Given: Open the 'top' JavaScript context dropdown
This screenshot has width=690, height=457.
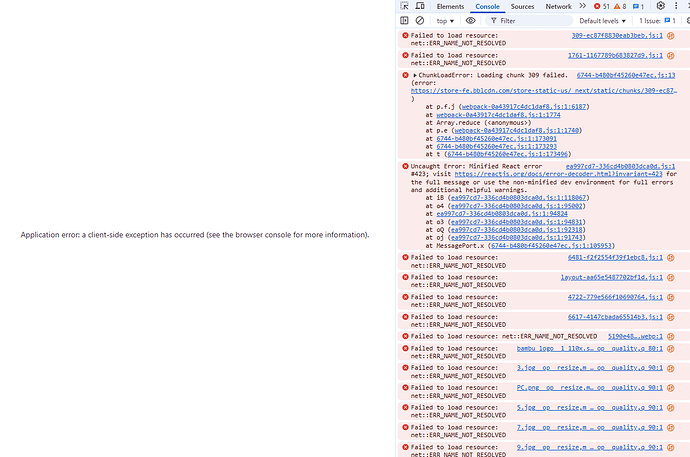Looking at the screenshot, I should tap(445, 21).
